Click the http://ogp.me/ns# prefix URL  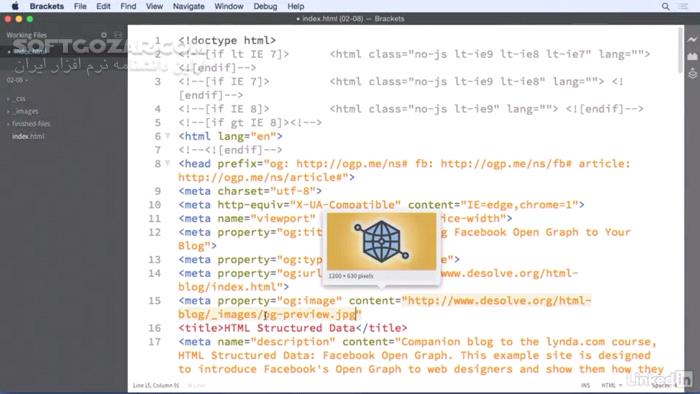pyautogui.click(x=352, y=163)
